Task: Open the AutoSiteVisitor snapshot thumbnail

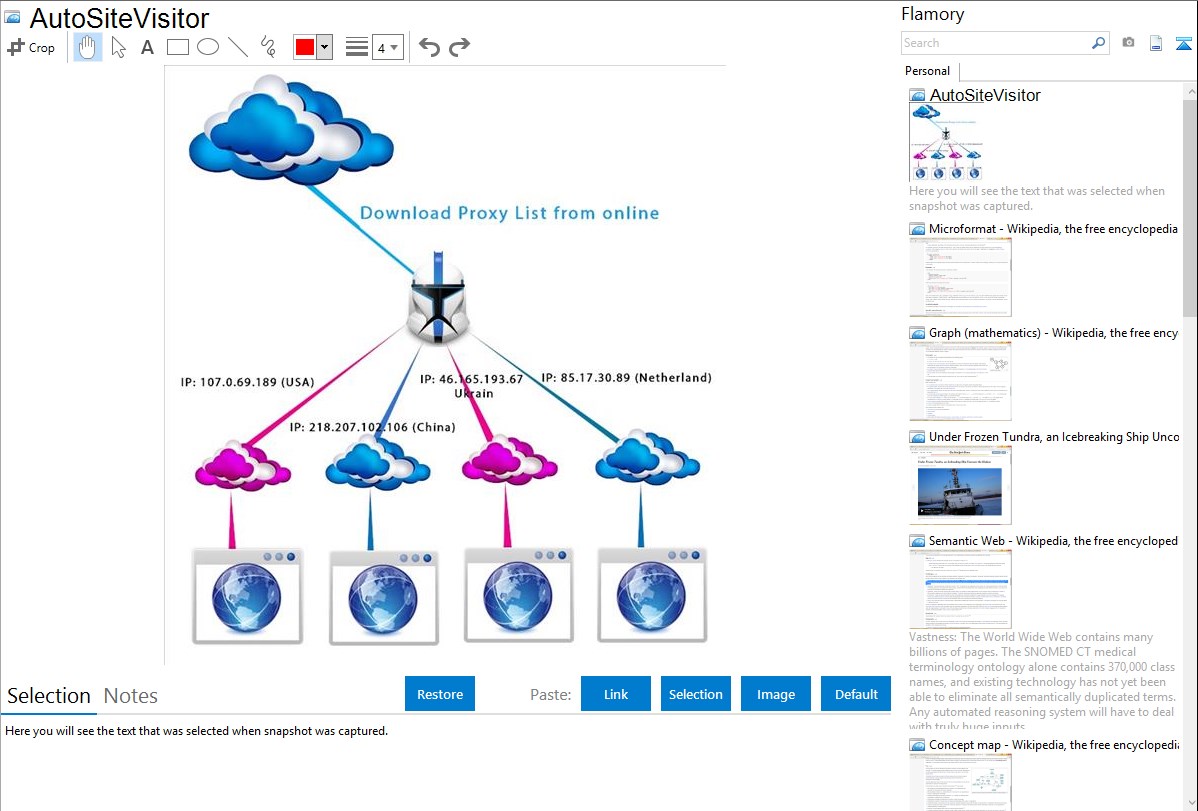Action: pos(946,142)
